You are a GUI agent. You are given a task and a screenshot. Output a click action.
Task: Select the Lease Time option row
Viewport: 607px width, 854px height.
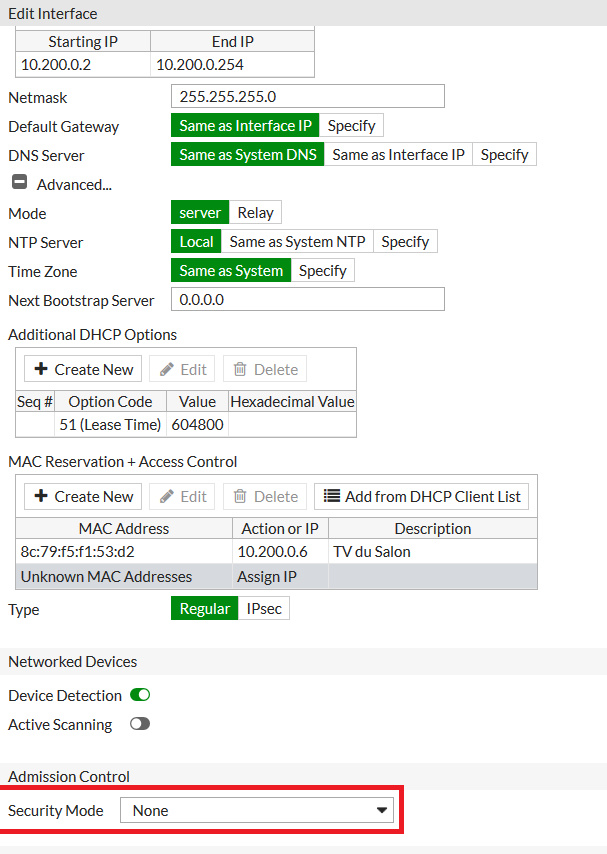185,425
